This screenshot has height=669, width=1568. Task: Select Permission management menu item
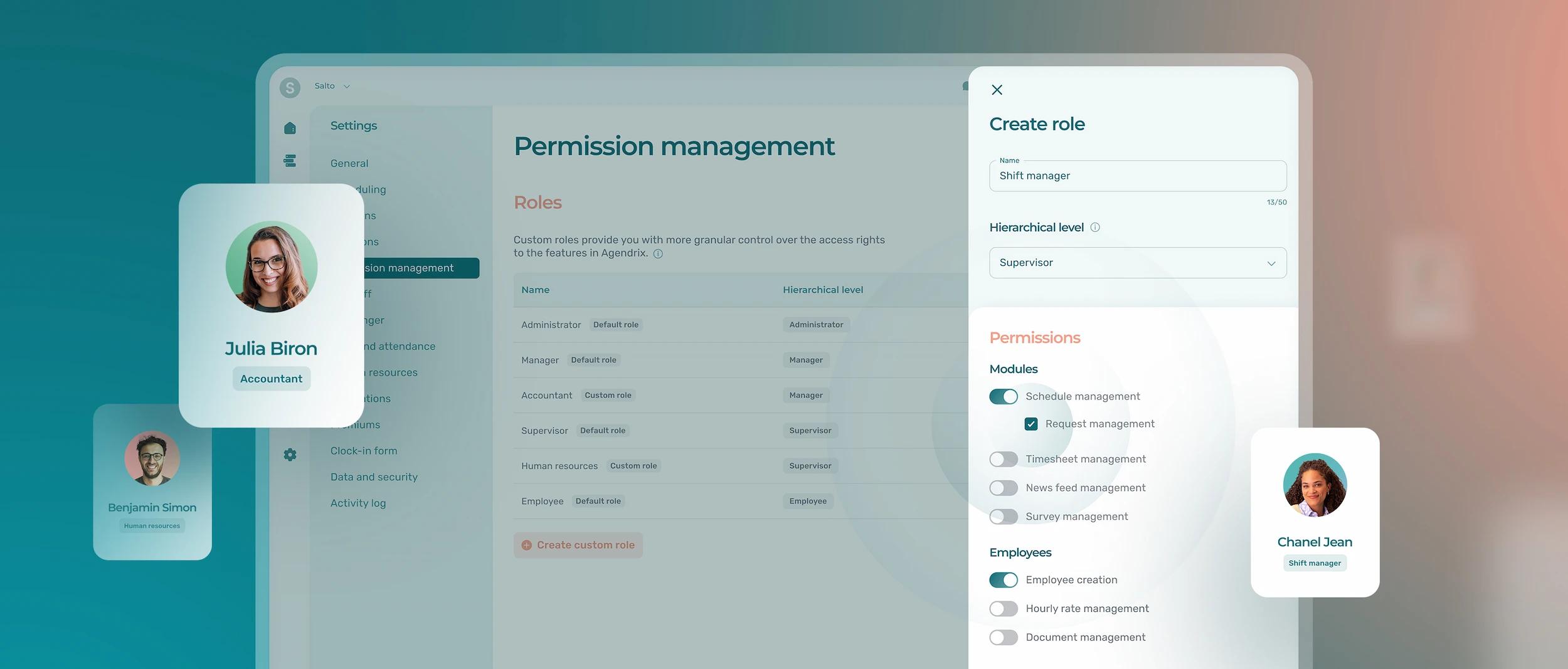(421, 268)
